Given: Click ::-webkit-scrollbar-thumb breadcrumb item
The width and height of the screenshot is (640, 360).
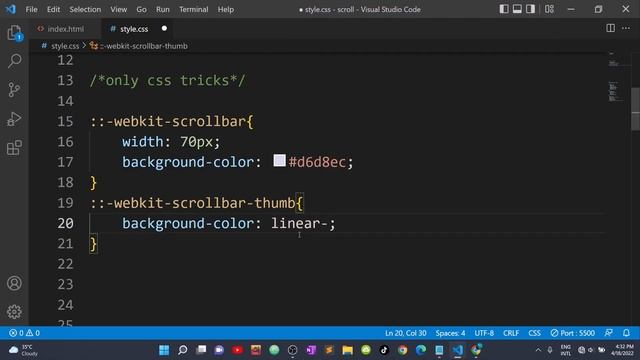Looking at the screenshot, I should click(139, 46).
